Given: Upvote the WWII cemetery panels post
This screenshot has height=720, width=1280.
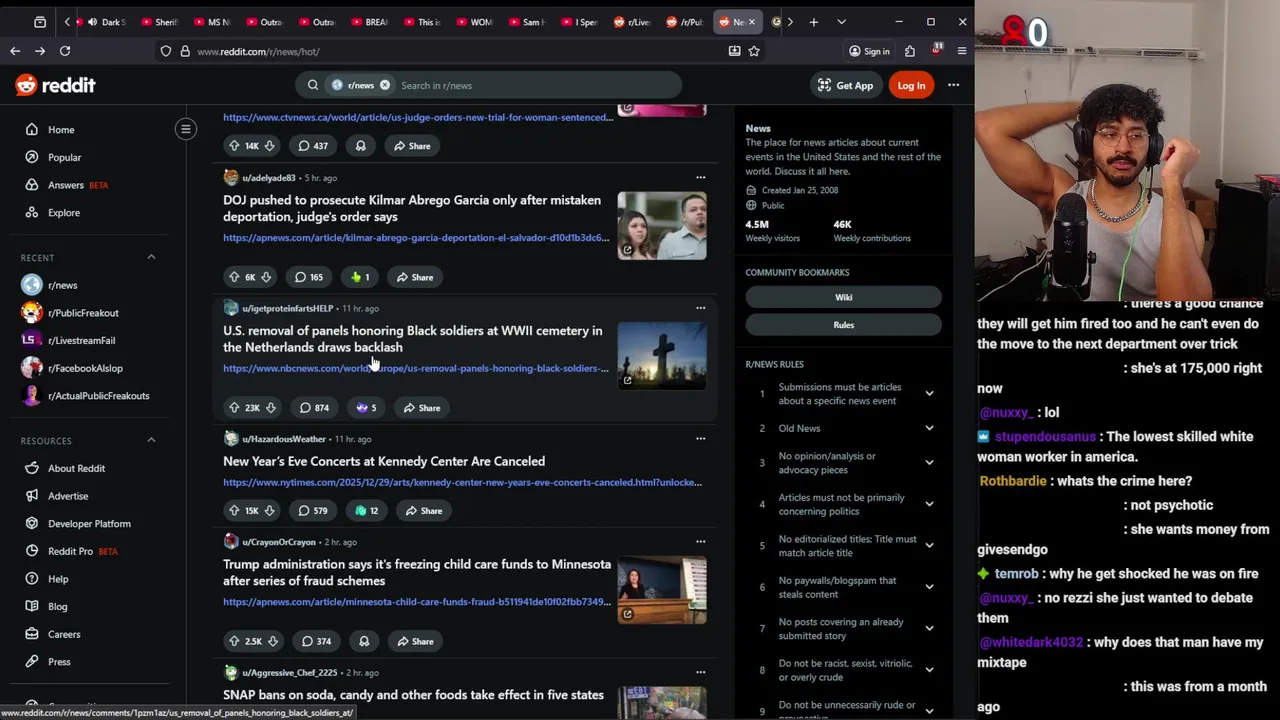Looking at the screenshot, I should coord(234,408).
